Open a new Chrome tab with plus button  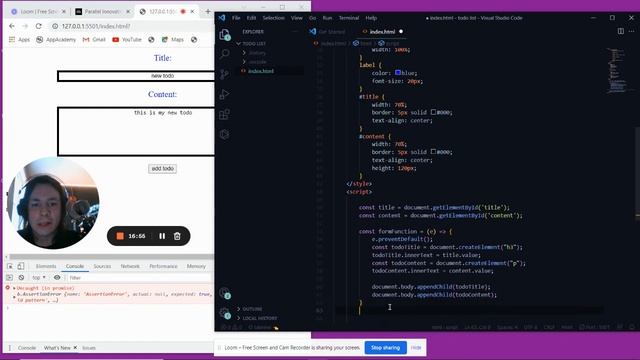pyautogui.click(x=208, y=11)
